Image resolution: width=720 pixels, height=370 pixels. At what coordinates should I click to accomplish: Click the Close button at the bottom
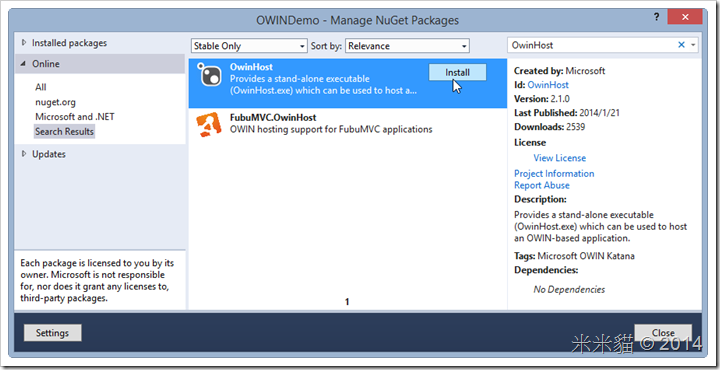coord(663,333)
